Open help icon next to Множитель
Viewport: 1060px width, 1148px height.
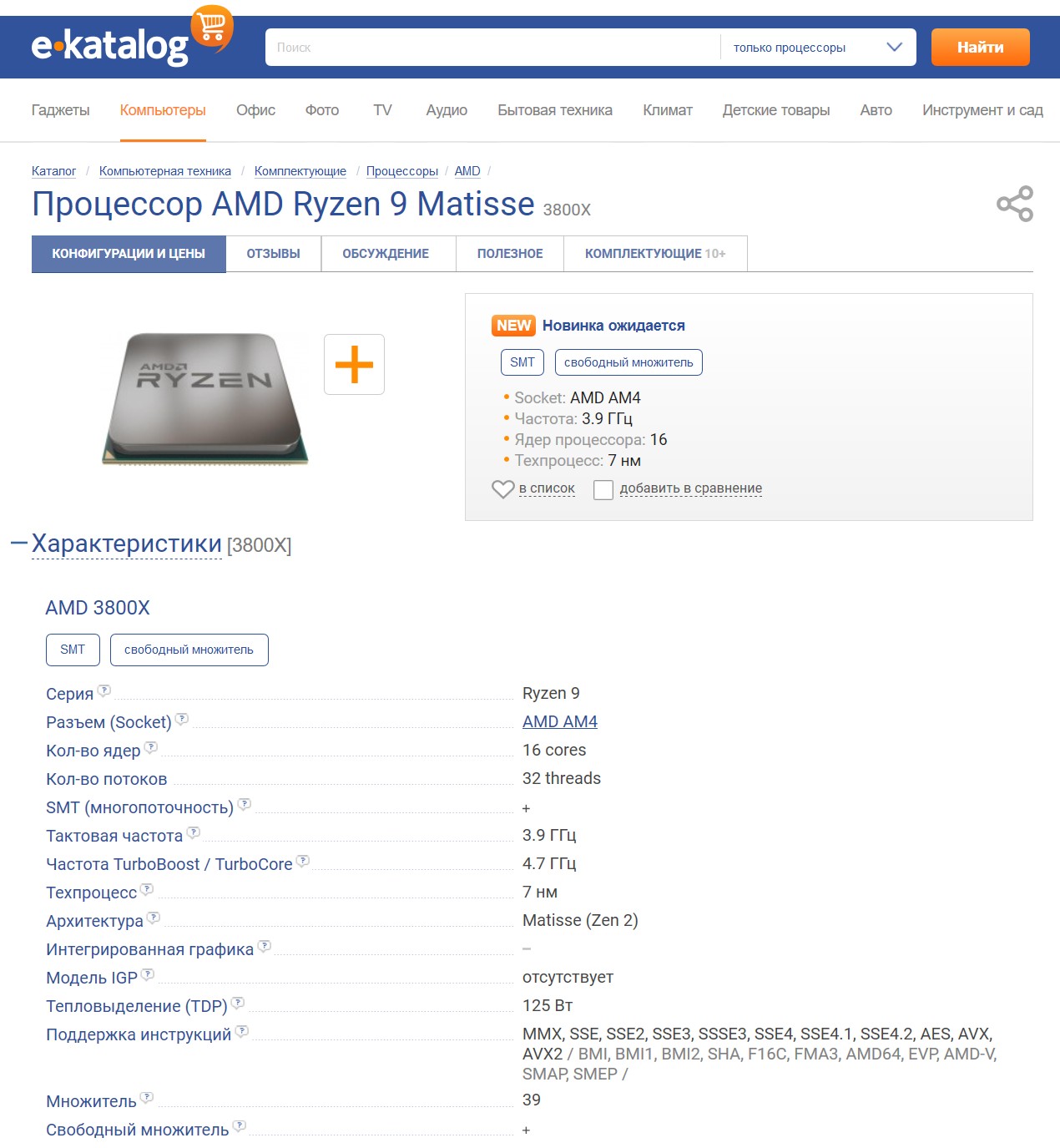[x=147, y=1098]
